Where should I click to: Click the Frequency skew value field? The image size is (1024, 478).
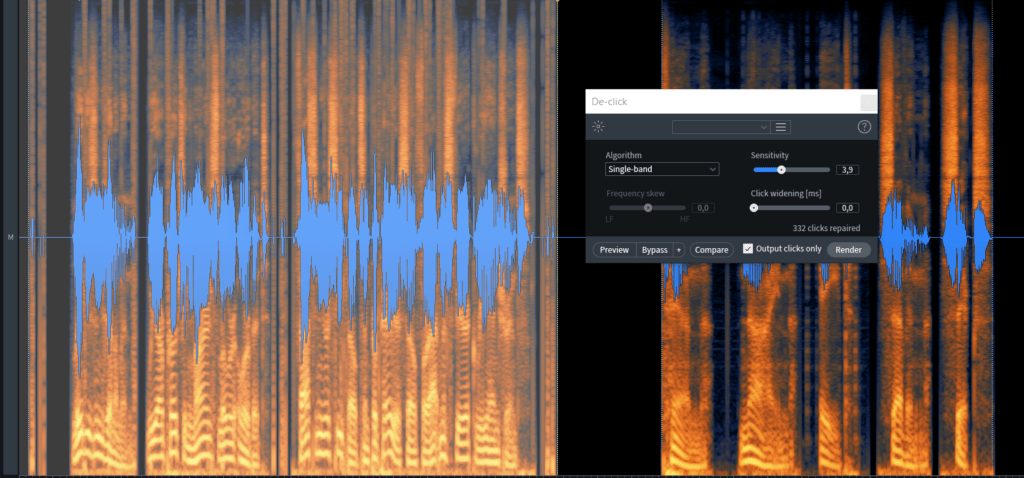coord(702,208)
